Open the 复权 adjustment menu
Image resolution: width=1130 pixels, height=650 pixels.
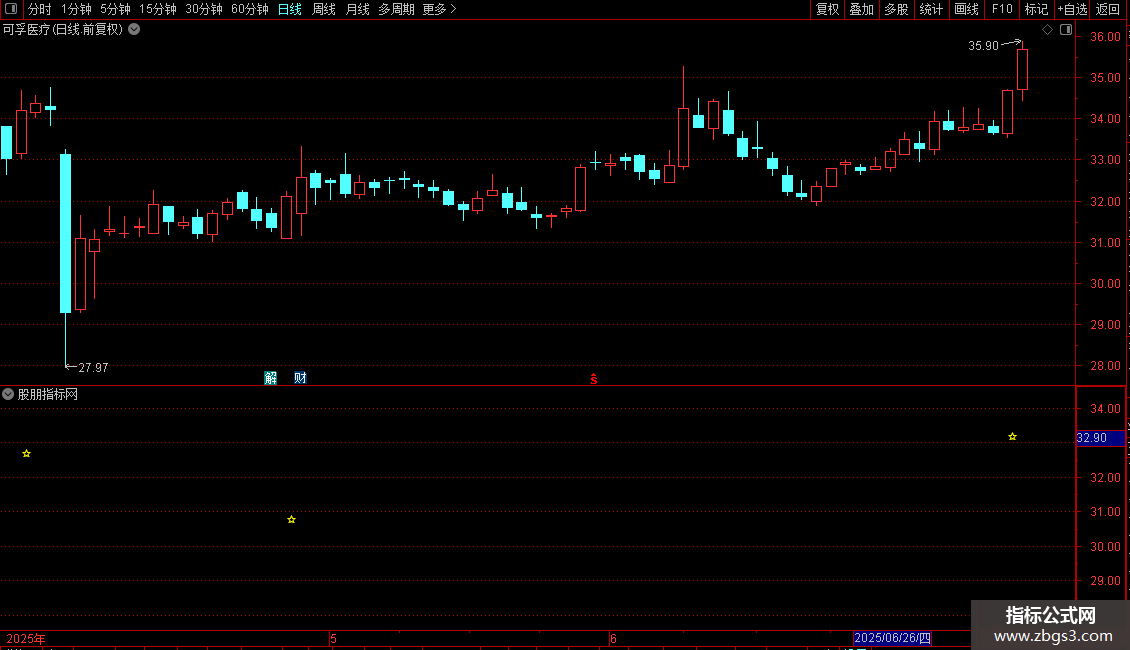coord(827,9)
